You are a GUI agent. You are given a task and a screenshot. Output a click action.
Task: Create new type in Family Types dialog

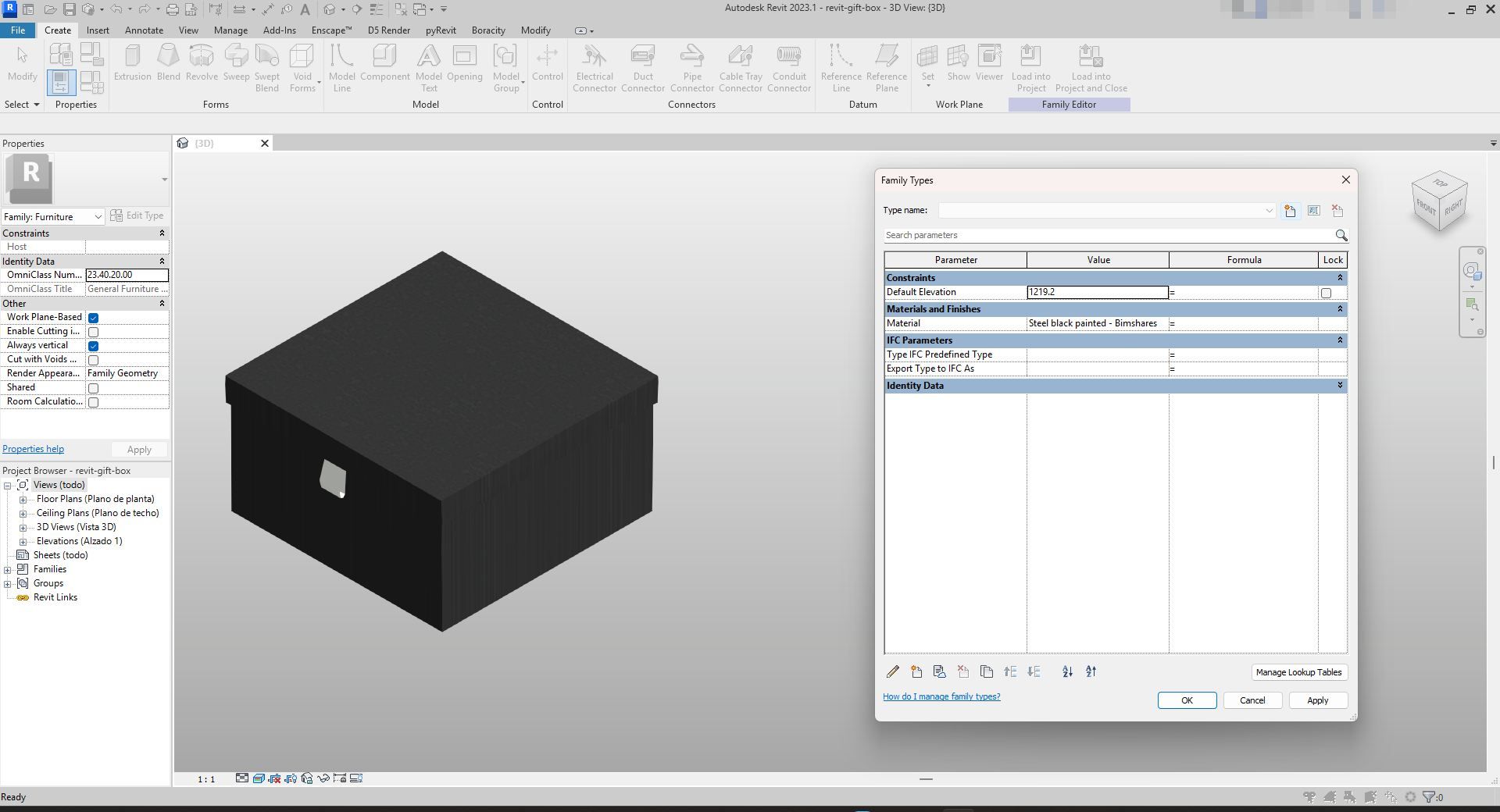click(x=1290, y=211)
